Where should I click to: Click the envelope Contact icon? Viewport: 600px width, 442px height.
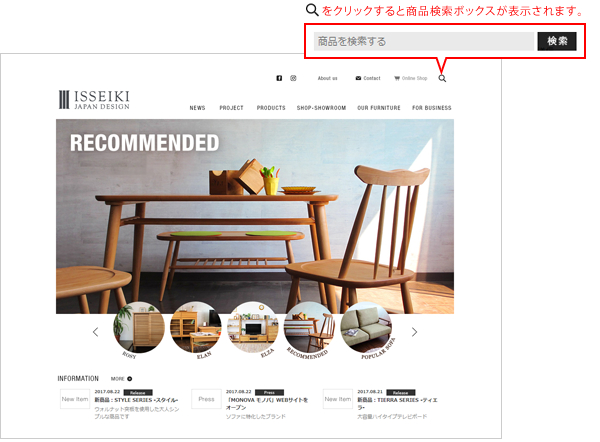pyautogui.click(x=358, y=78)
